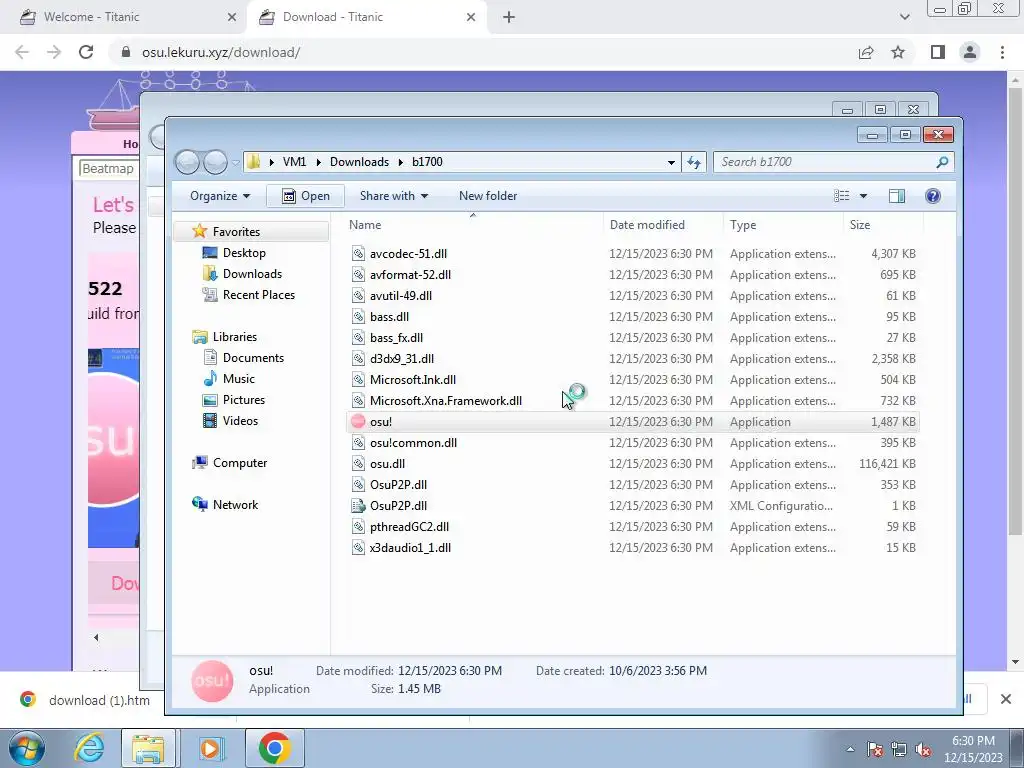Expand the recent pages arrow beside navigation buttons
Screen dimensions: 1024x768
pyautogui.click(x=236, y=163)
